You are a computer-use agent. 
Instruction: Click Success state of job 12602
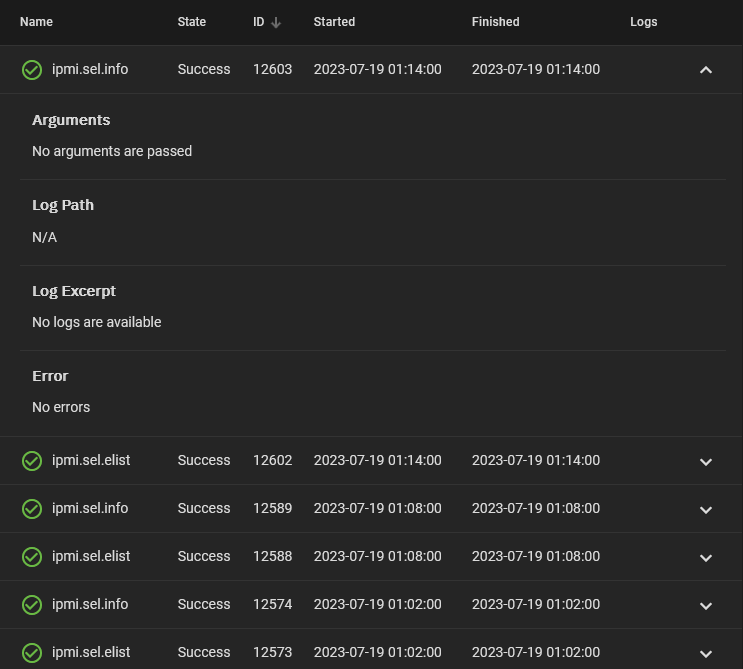tap(204, 461)
